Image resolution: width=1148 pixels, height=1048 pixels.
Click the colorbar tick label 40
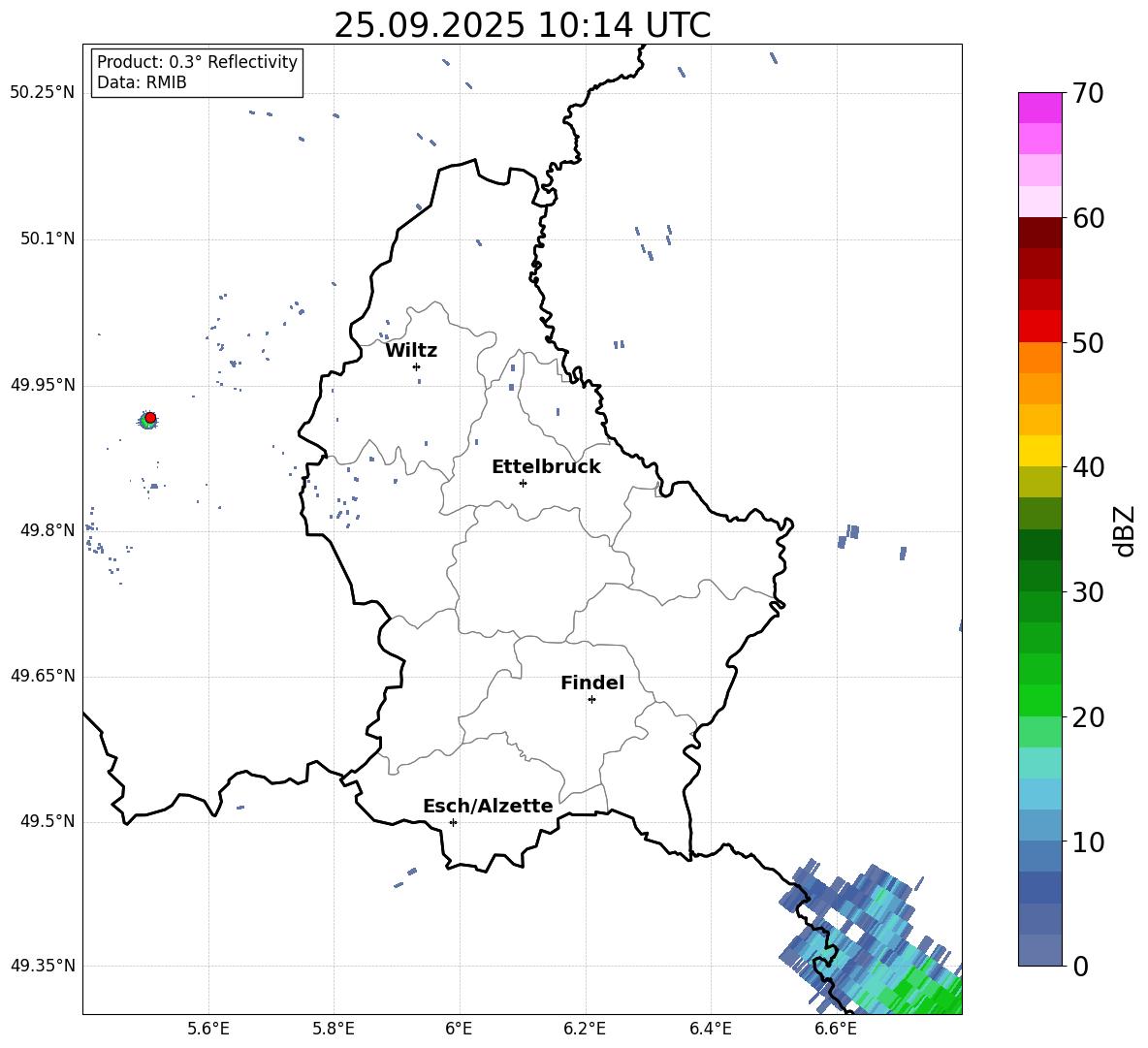1088,467
